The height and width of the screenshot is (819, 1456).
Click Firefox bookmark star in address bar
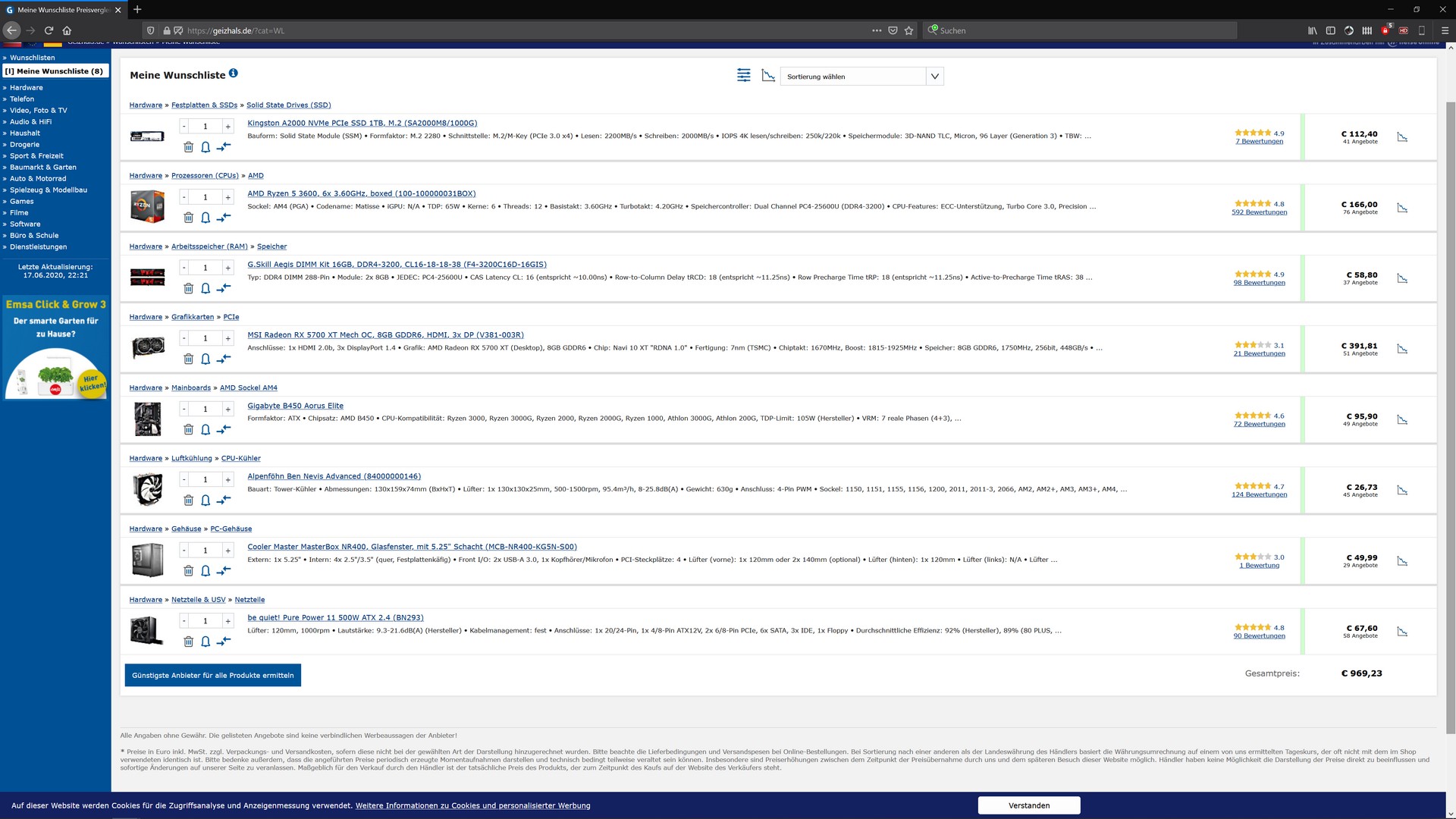[908, 30]
